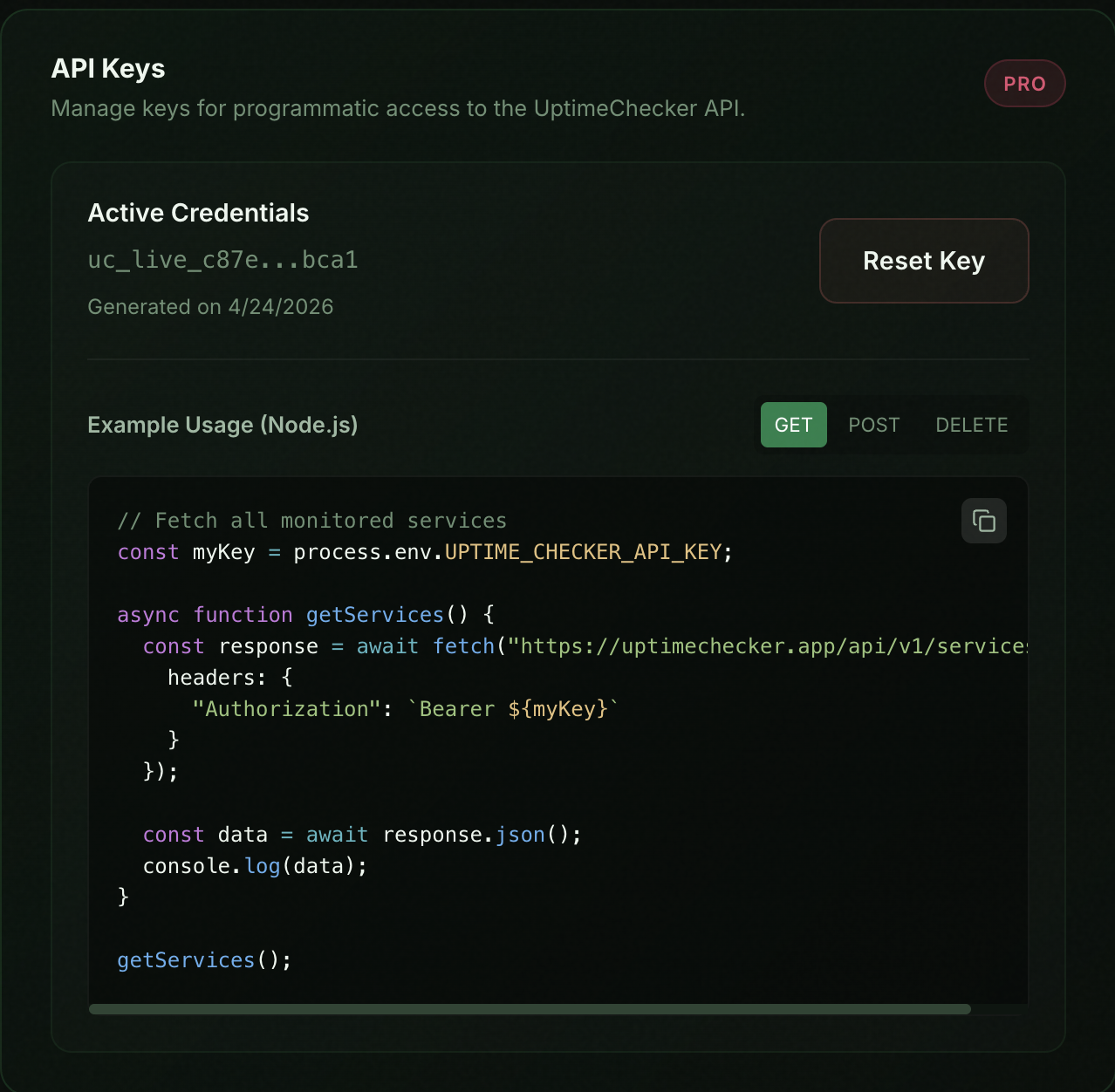This screenshot has width=1115, height=1092.
Task: Click the horizontal scrollbar under the code block
Action: pos(530,1009)
